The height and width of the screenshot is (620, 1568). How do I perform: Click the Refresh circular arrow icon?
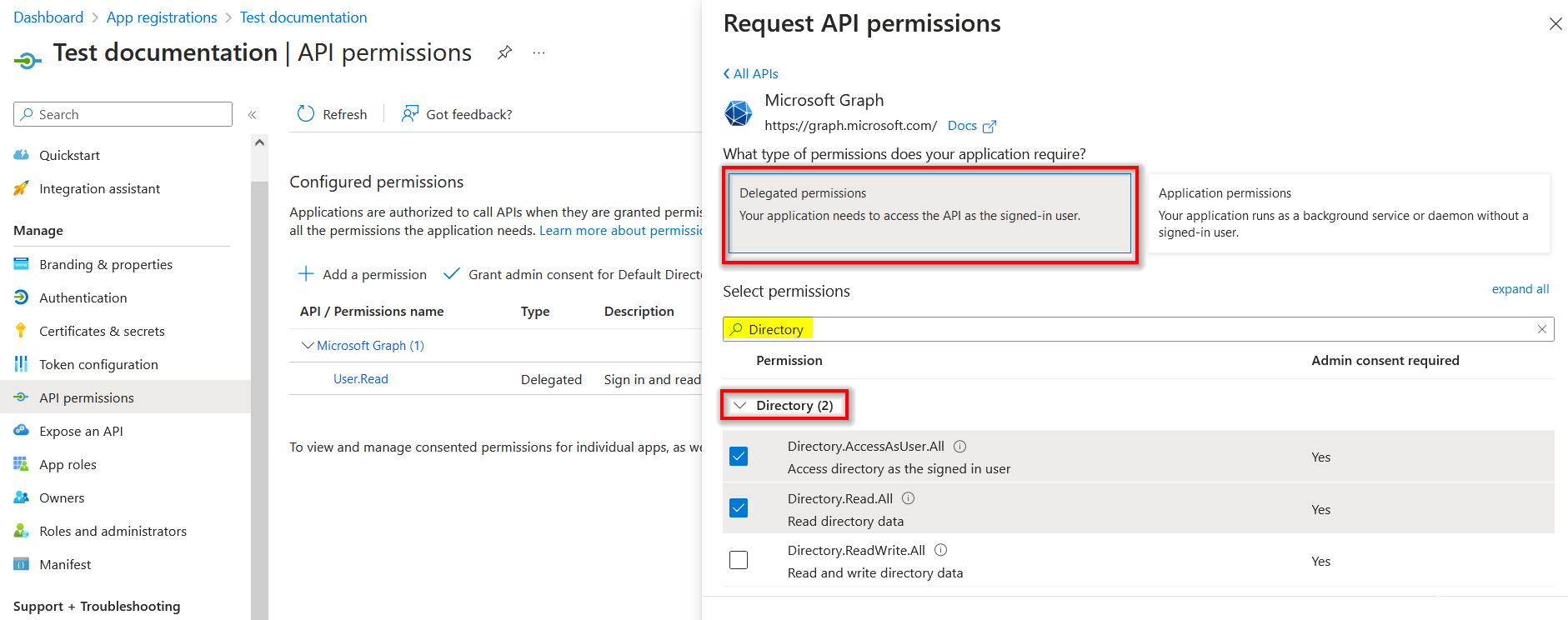[x=306, y=114]
